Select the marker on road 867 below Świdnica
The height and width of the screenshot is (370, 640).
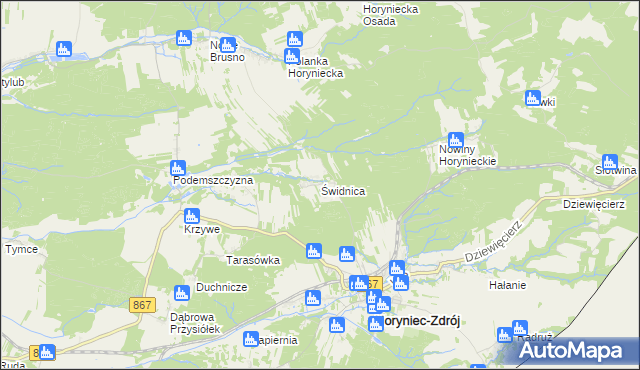coord(313,251)
